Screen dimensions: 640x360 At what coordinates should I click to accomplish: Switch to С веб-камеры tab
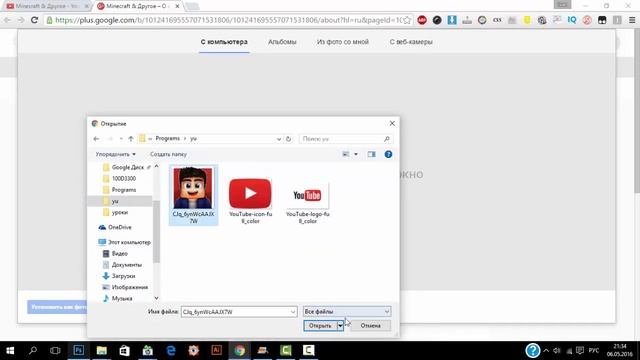pos(411,42)
